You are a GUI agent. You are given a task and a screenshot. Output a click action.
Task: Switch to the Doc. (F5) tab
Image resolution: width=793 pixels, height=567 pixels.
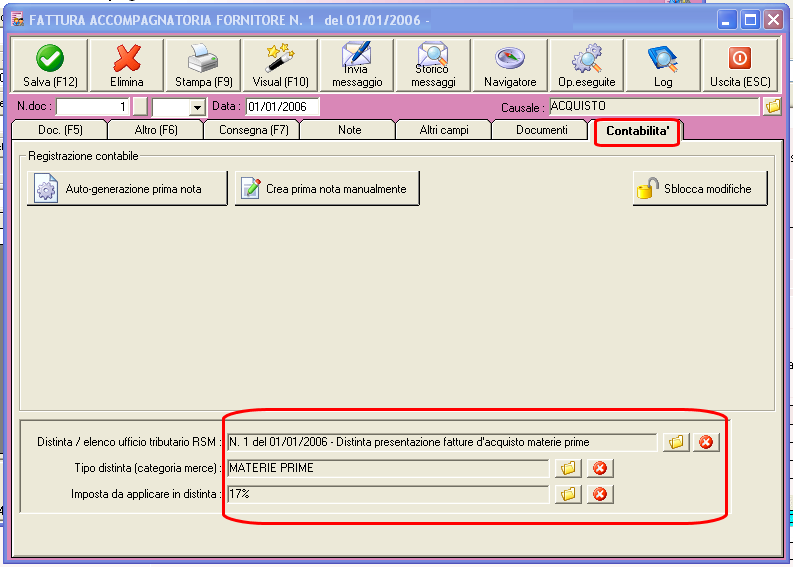point(60,130)
